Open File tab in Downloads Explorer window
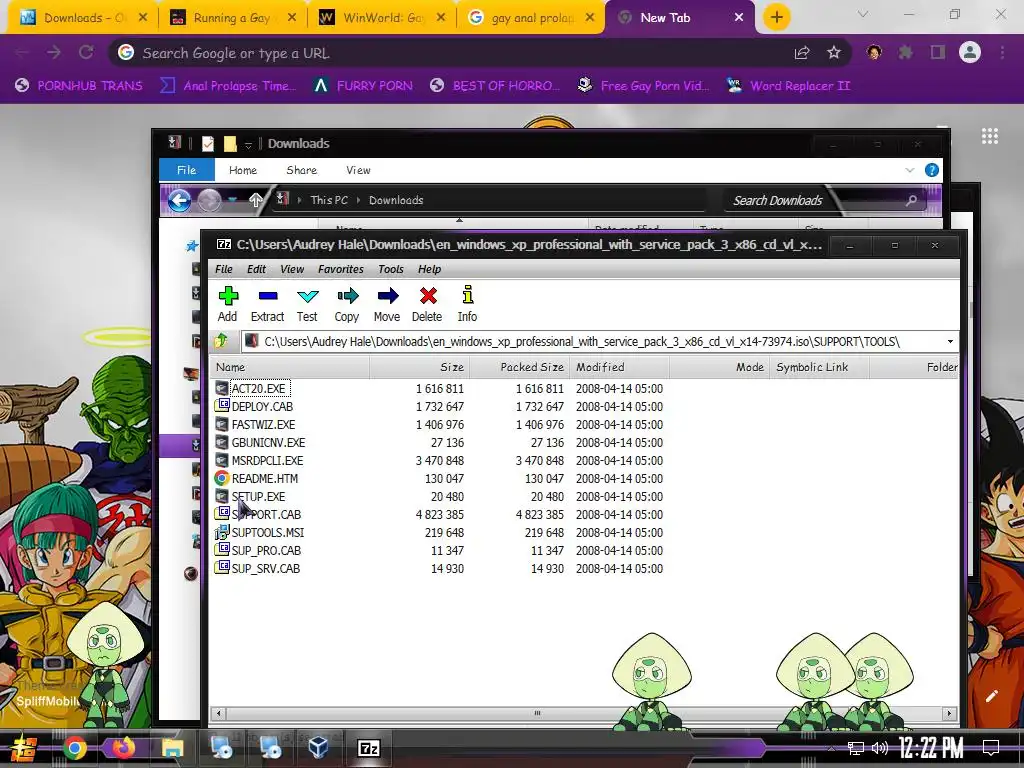This screenshot has height=768, width=1024. (x=187, y=170)
